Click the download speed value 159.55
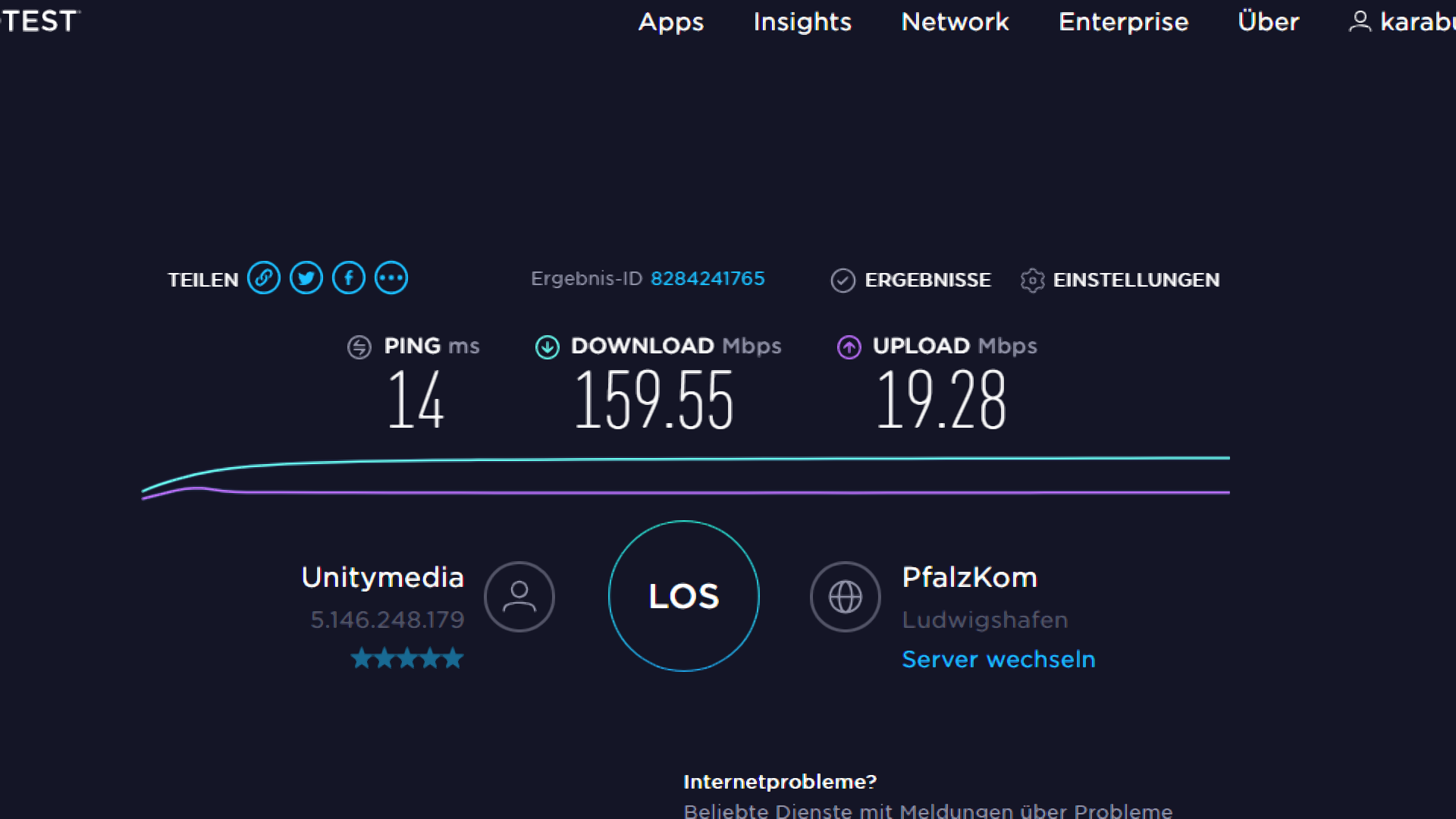Viewport: 1456px width, 819px height. pyautogui.click(x=654, y=400)
